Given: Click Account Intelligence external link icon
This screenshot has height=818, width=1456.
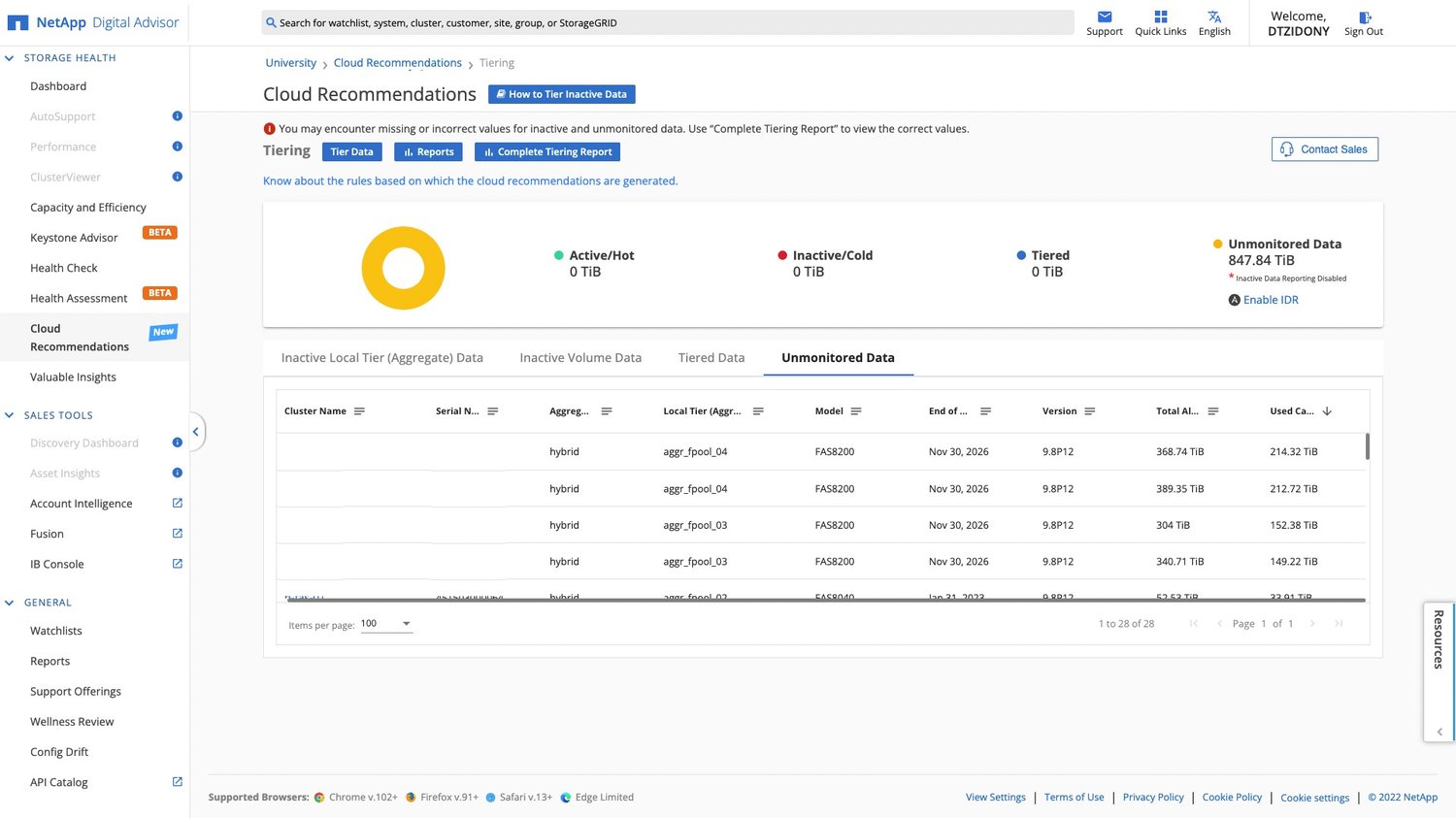Looking at the screenshot, I should coord(177,504).
